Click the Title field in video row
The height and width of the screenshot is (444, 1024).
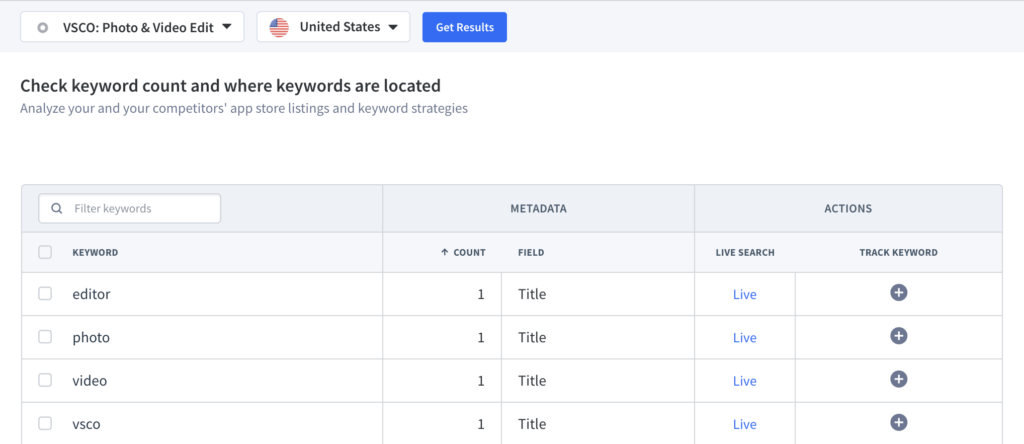point(532,380)
